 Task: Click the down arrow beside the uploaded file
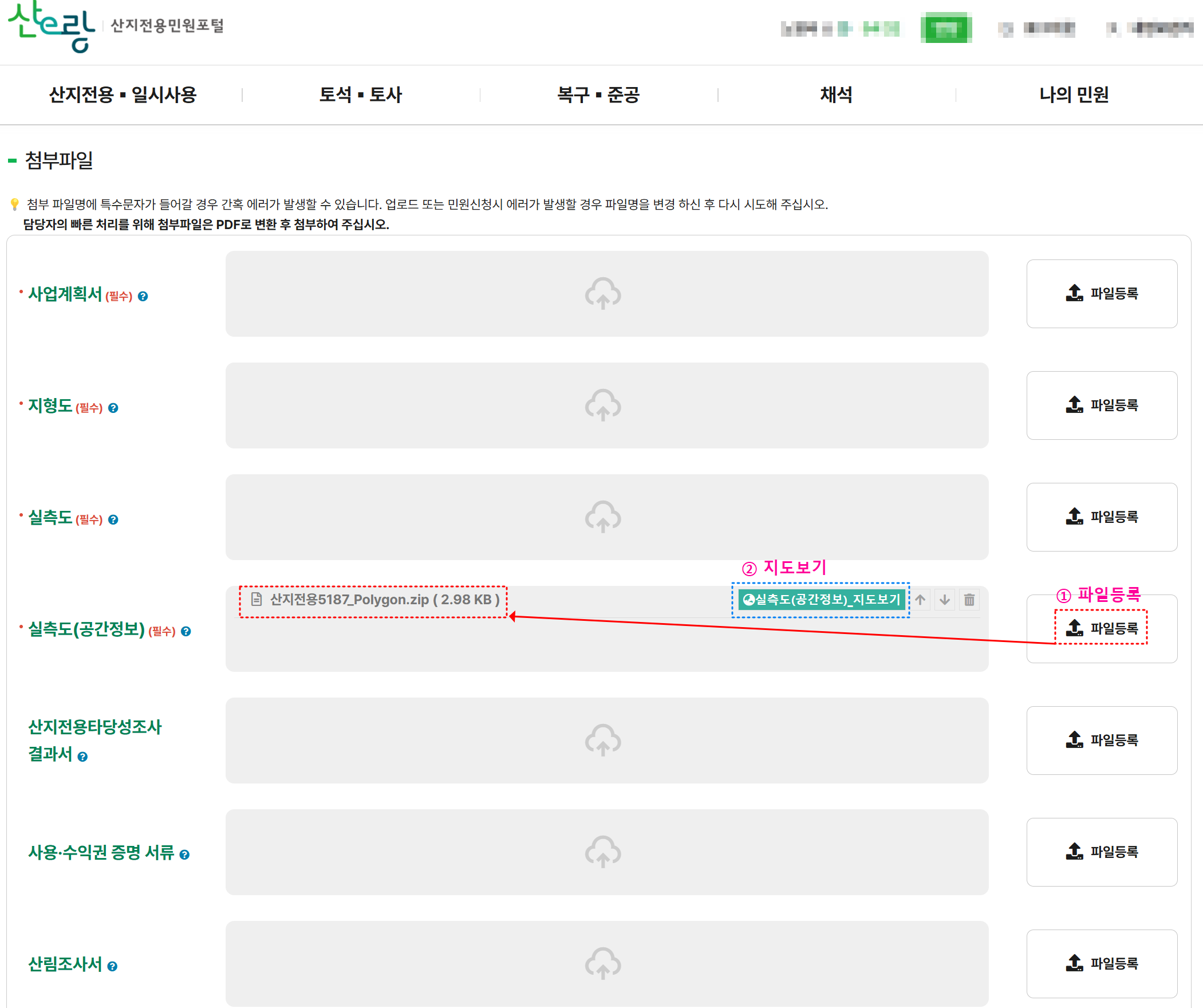point(945,600)
